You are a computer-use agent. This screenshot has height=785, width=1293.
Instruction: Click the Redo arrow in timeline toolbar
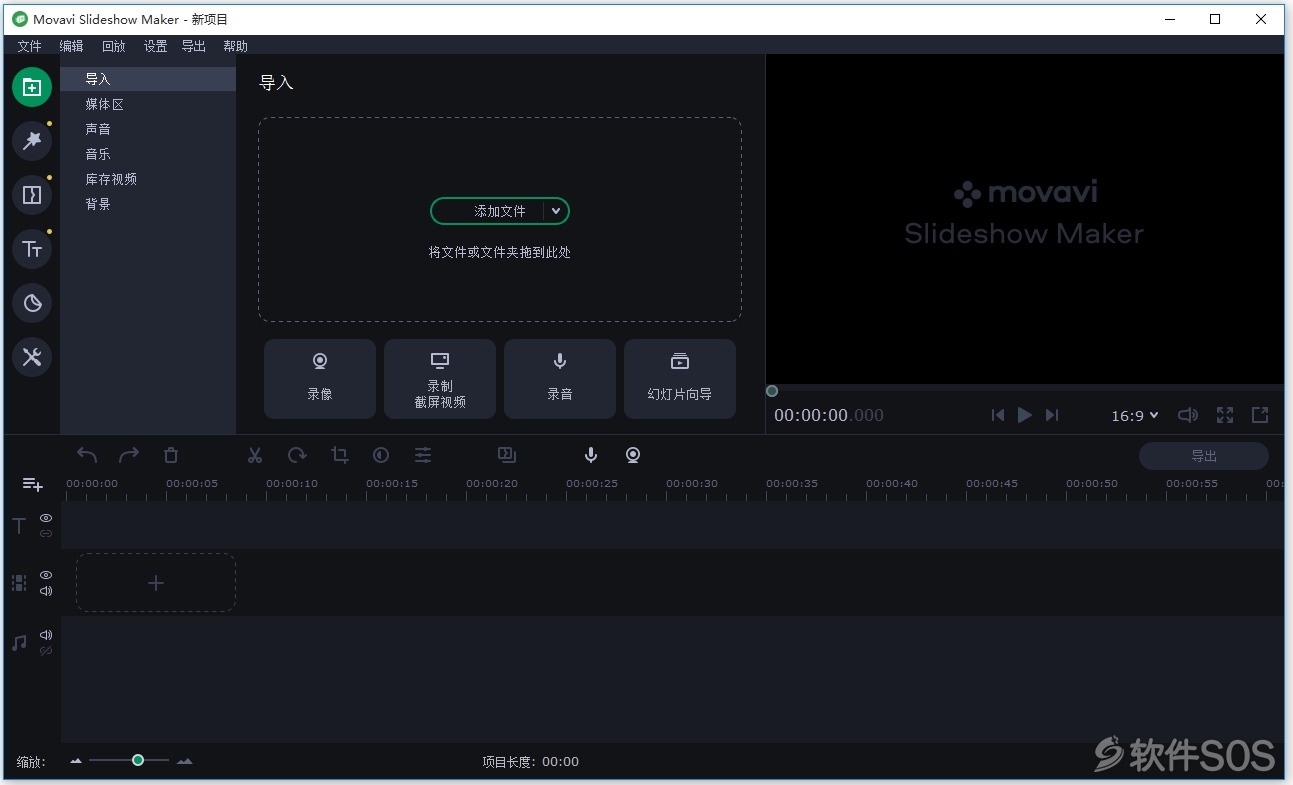click(129, 455)
